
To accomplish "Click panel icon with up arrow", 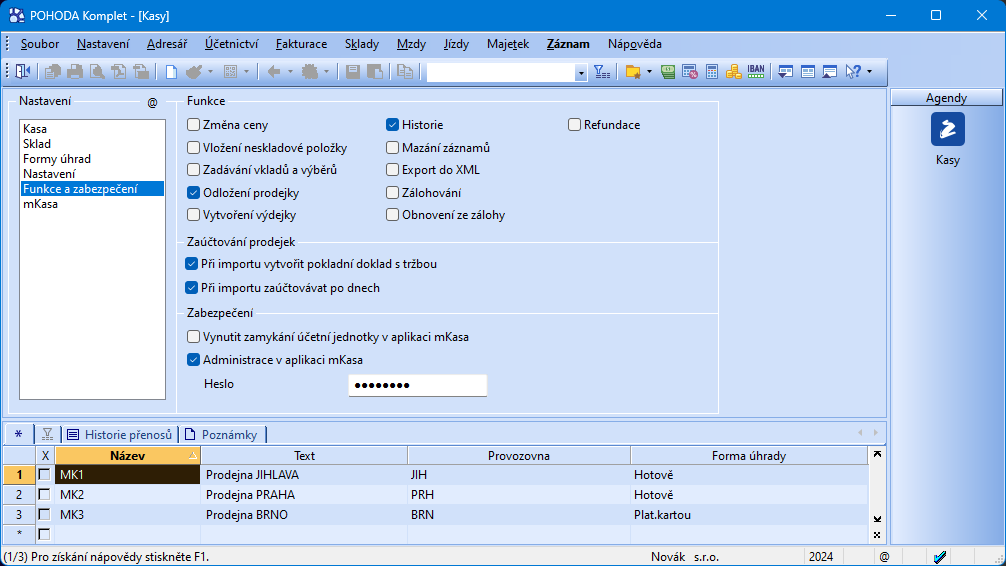I will click(x=830, y=72).
